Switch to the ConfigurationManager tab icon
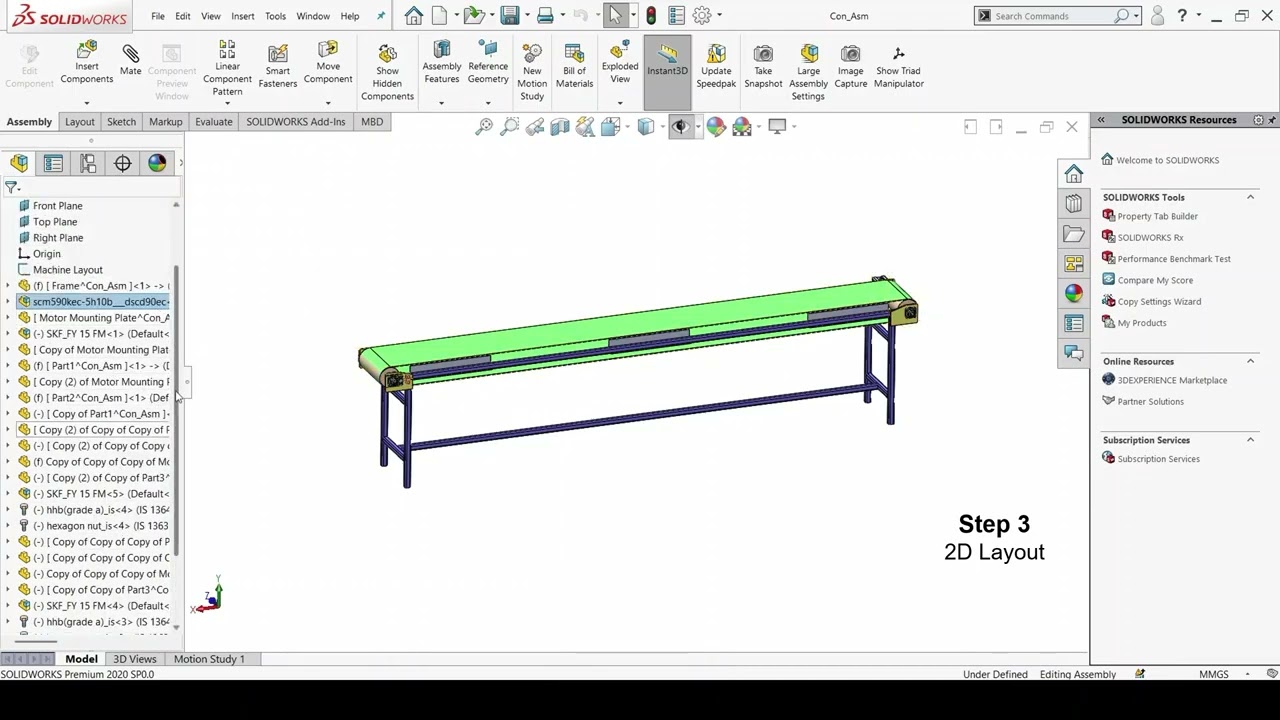This screenshot has height=720, width=1280. [88, 163]
